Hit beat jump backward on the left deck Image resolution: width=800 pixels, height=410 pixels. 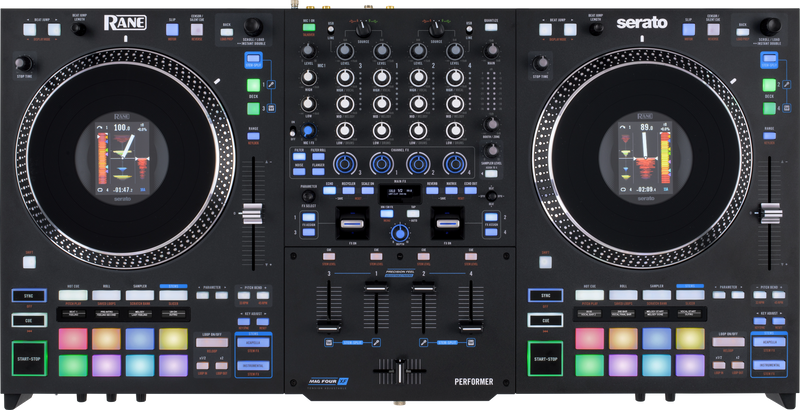click(29, 29)
